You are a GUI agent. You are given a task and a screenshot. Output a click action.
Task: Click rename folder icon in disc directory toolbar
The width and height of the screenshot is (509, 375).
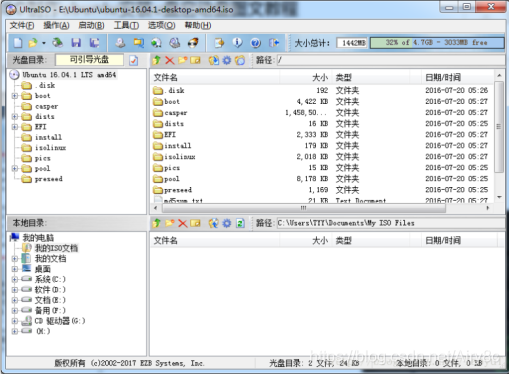(x=195, y=60)
